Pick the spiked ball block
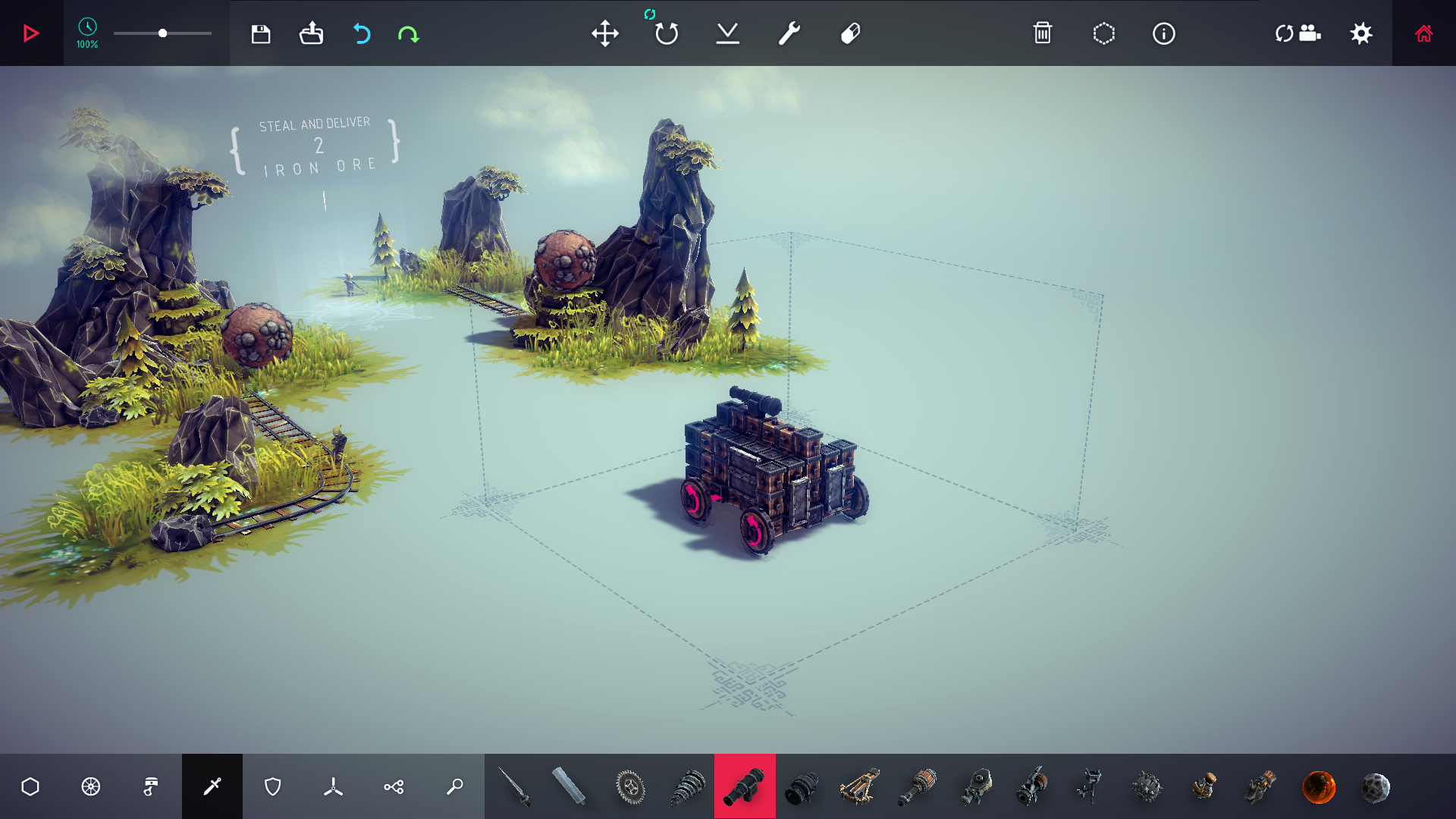This screenshot has width=1456, height=819. coord(1147,786)
